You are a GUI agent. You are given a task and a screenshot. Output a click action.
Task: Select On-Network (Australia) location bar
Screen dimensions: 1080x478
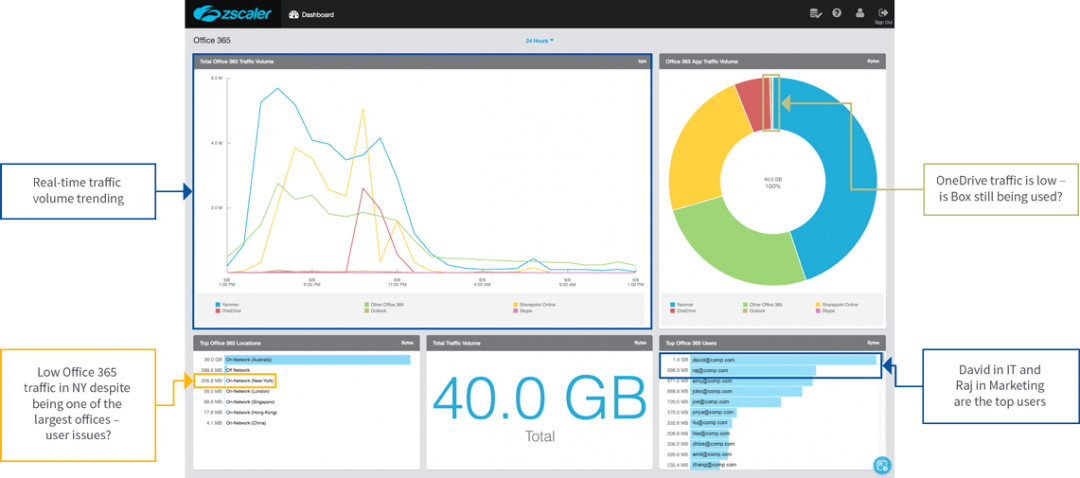(x=317, y=359)
